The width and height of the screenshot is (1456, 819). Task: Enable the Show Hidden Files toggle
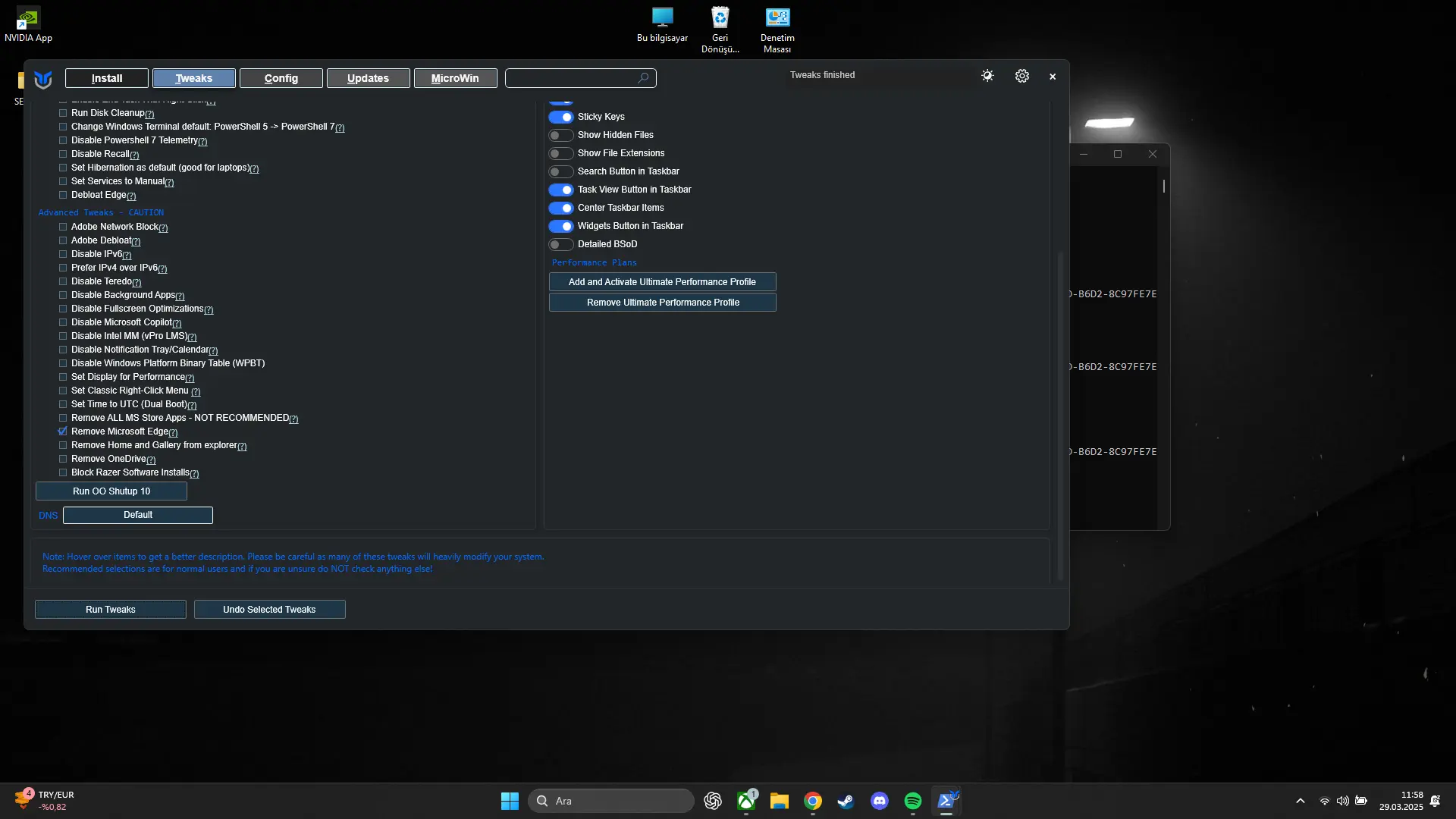[561, 135]
